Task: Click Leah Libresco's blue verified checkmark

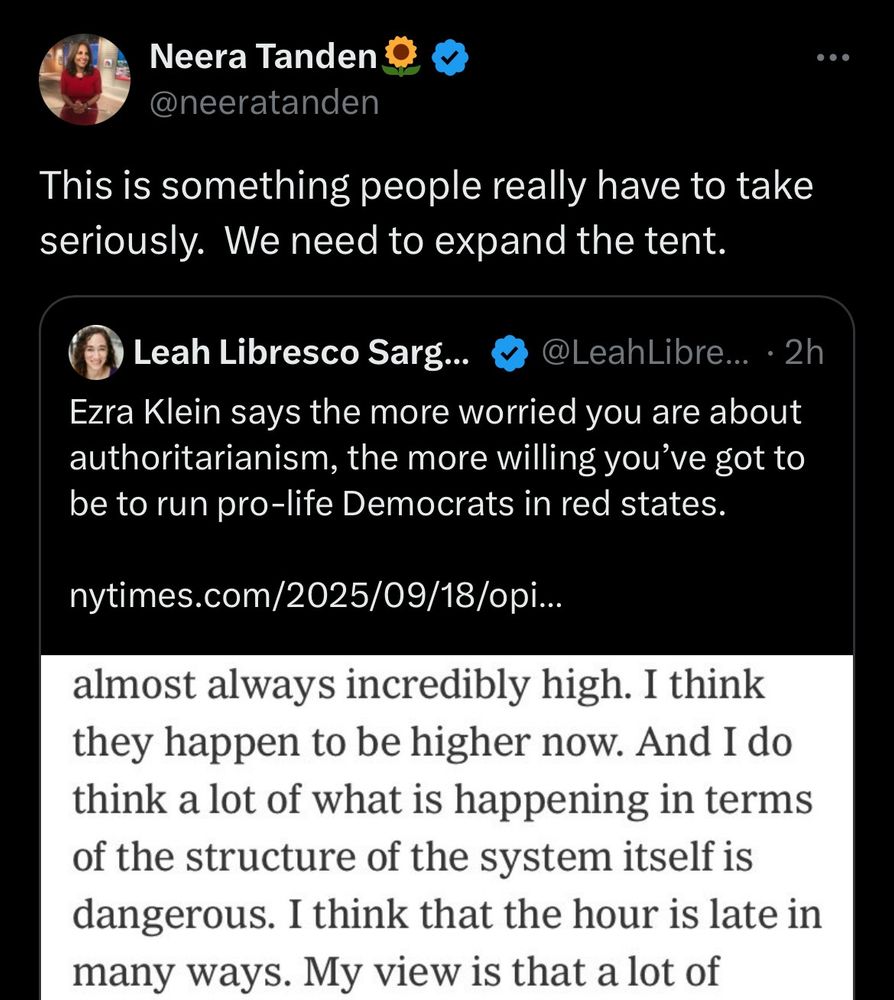Action: tap(512, 353)
